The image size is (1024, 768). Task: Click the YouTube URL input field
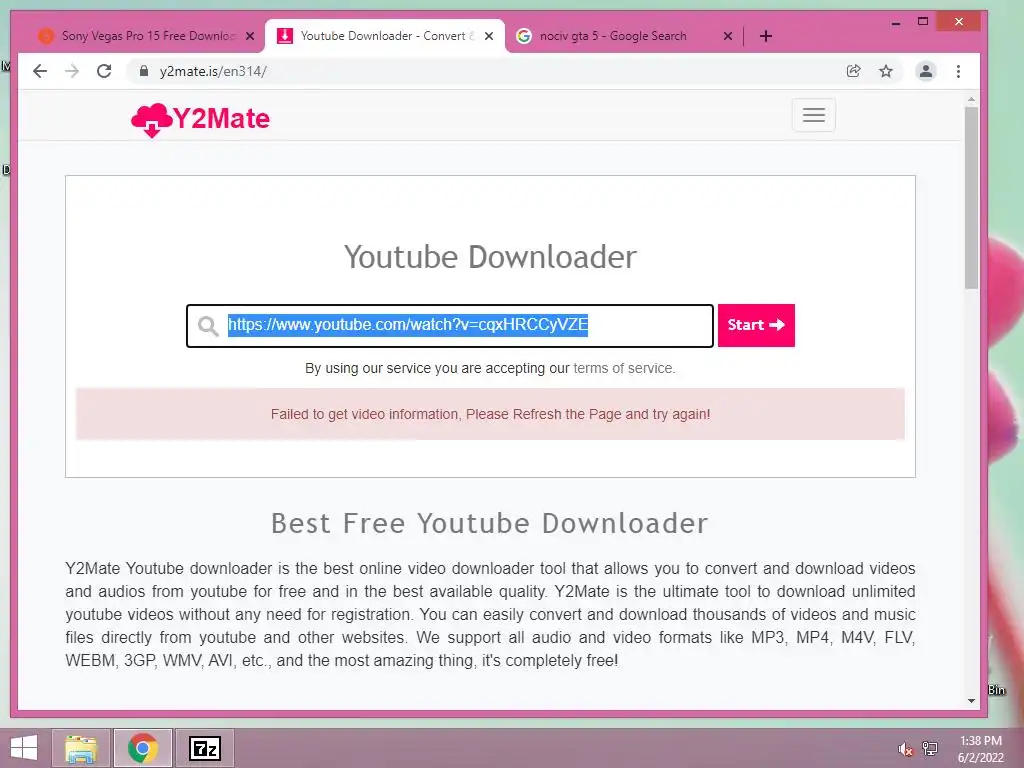[x=450, y=326]
